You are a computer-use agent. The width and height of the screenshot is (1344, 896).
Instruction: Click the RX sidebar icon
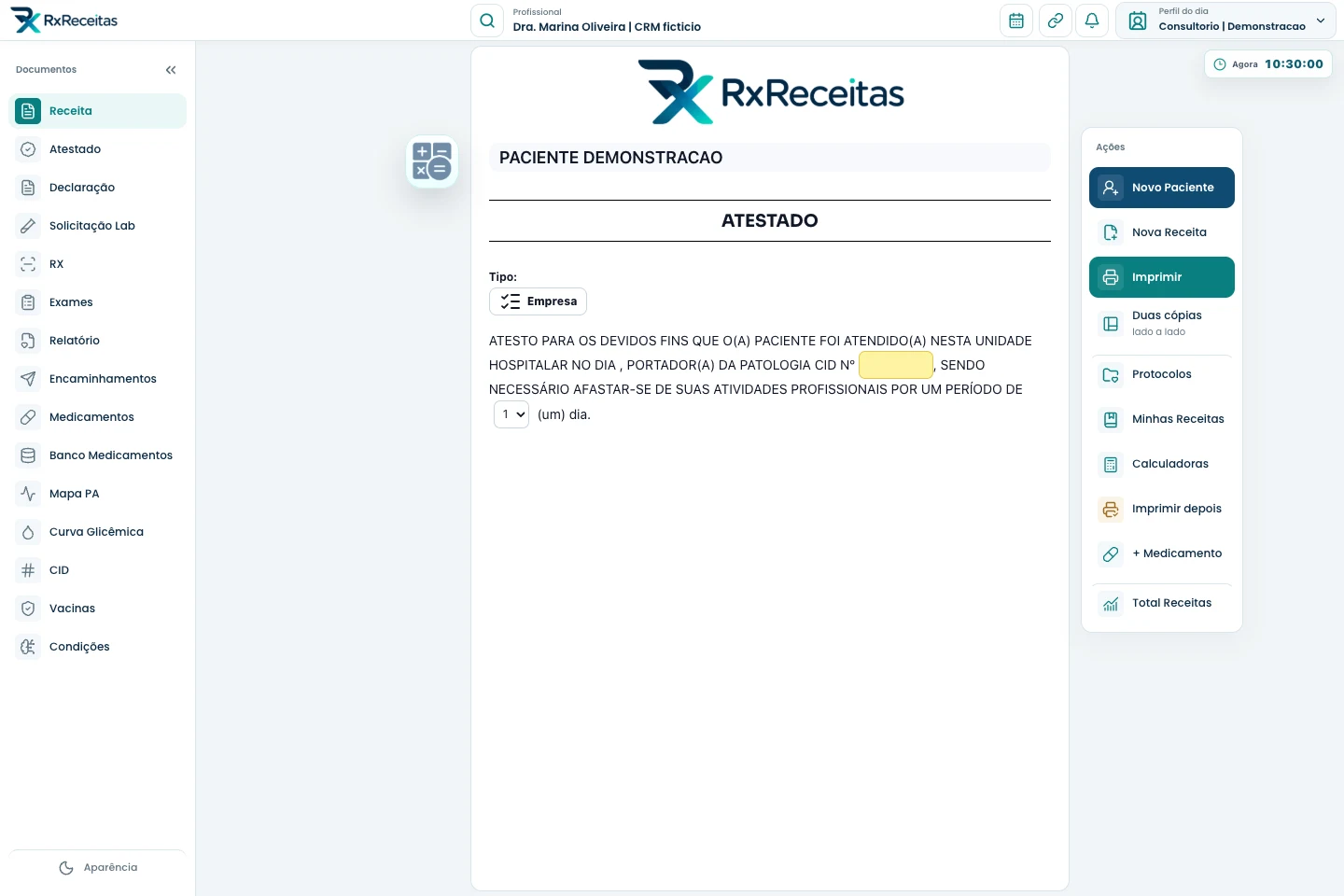pos(28,264)
